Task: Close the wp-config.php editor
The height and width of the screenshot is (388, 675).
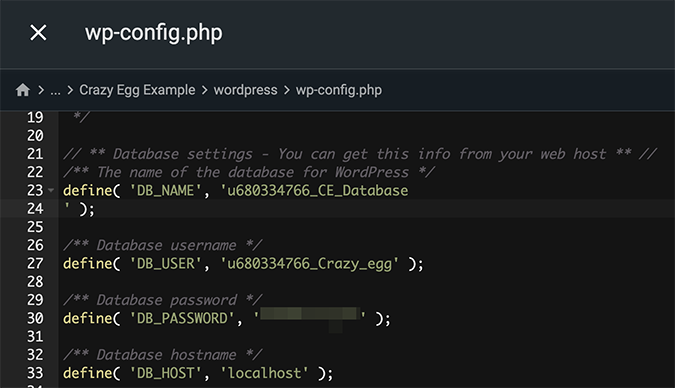Action: (x=38, y=33)
